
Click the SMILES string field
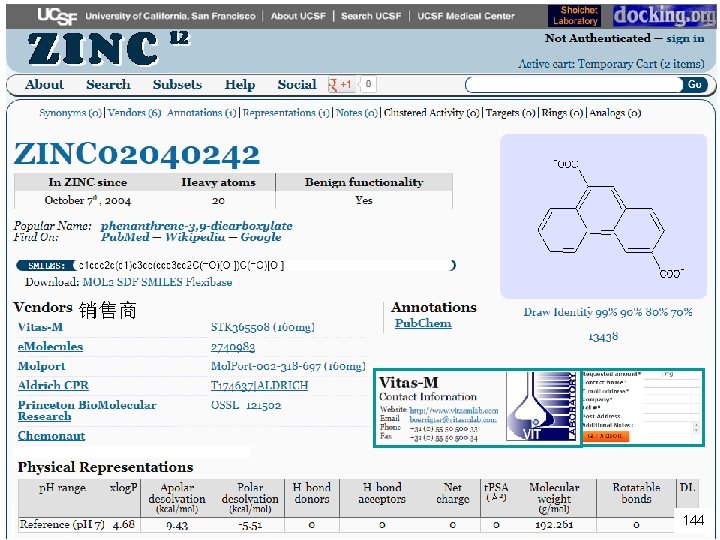click(263, 265)
